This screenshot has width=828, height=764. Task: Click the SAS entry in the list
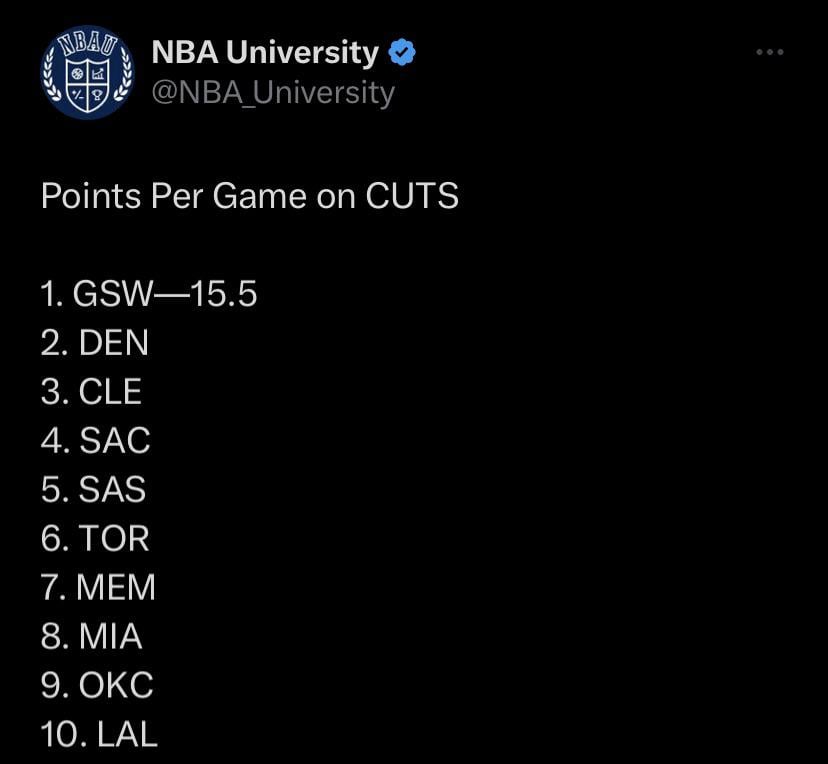click(94, 490)
